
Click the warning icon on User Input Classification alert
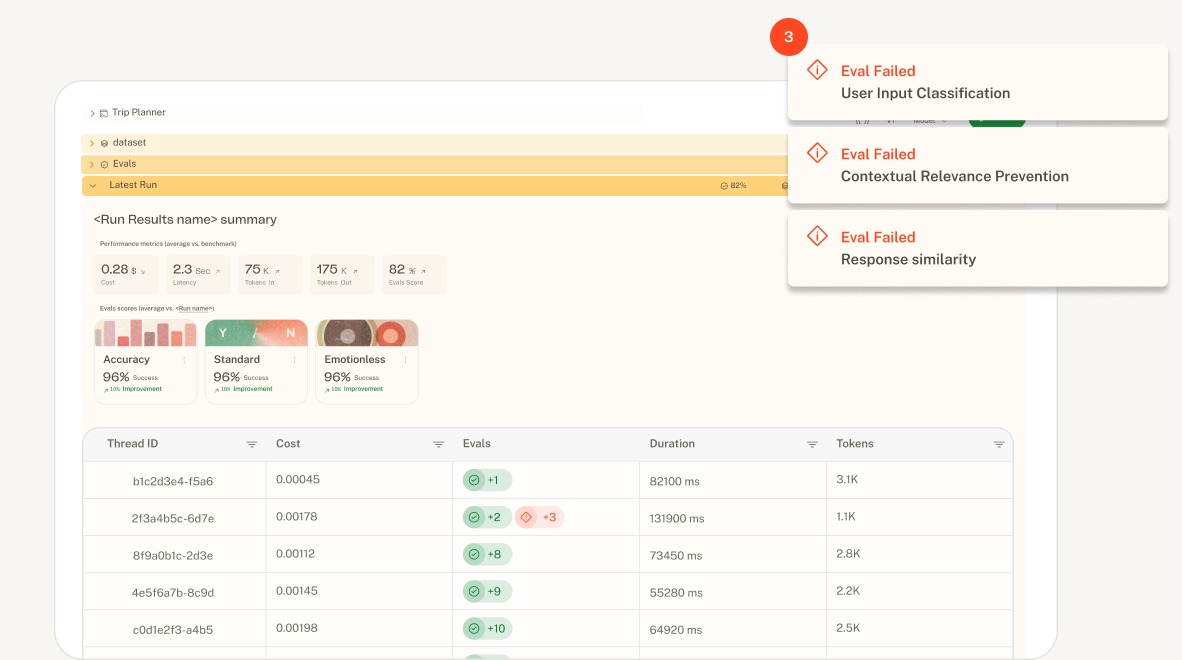click(x=817, y=70)
